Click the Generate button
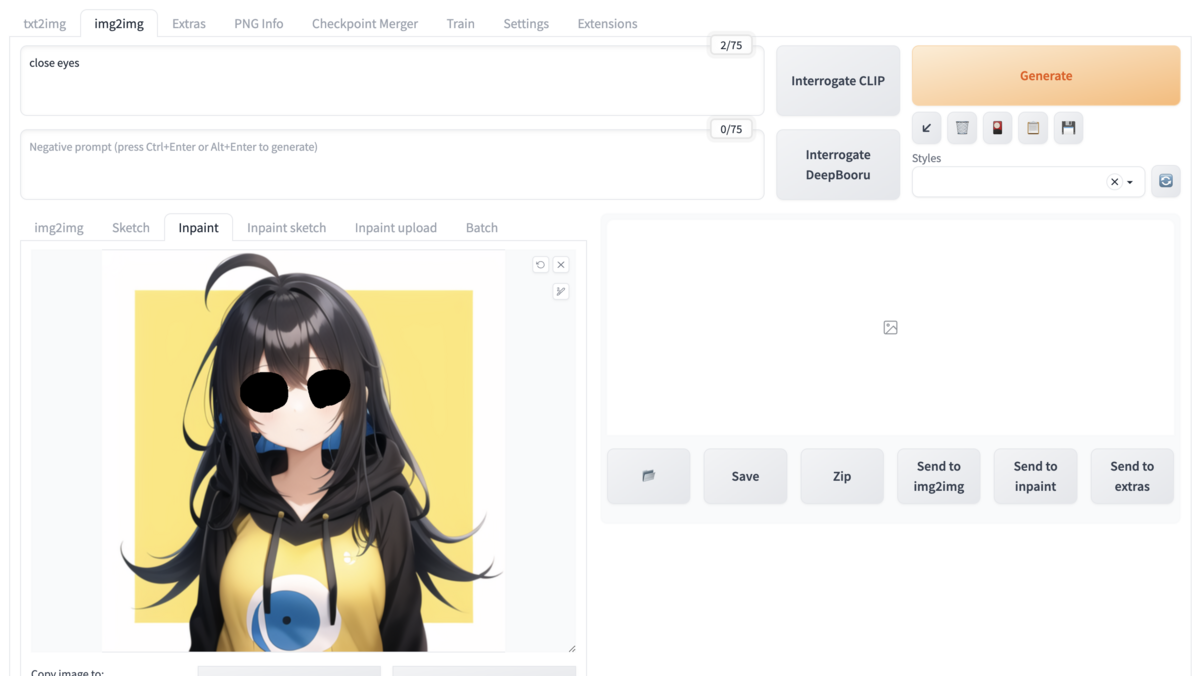Viewport: 1200px width, 676px height. click(1046, 75)
